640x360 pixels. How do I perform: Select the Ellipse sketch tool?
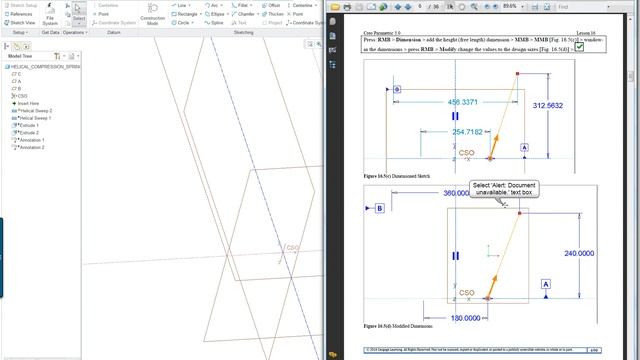pyautogui.click(x=214, y=14)
